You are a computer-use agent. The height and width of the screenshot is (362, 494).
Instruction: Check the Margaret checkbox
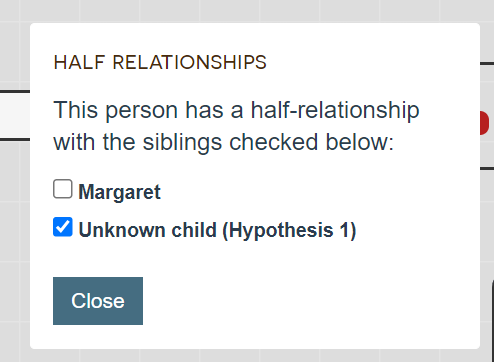[x=63, y=189]
